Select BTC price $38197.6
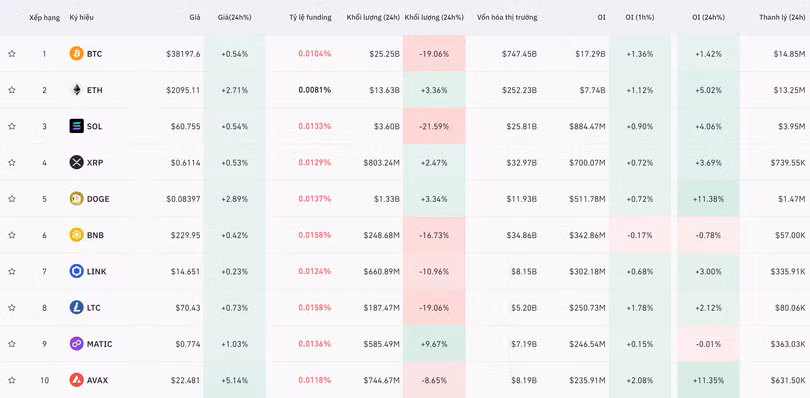The image size is (810, 398). 183,54
